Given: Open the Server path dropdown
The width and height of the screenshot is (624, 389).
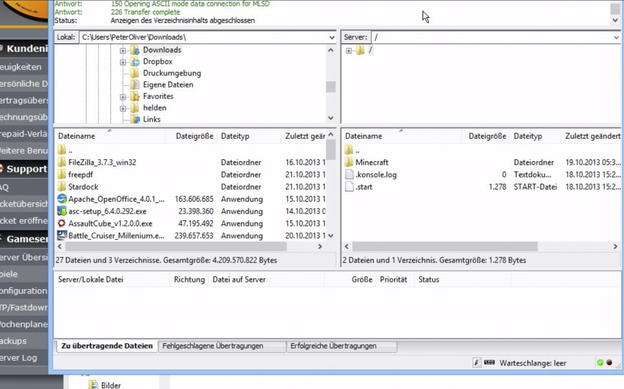Looking at the screenshot, I should coord(616,37).
